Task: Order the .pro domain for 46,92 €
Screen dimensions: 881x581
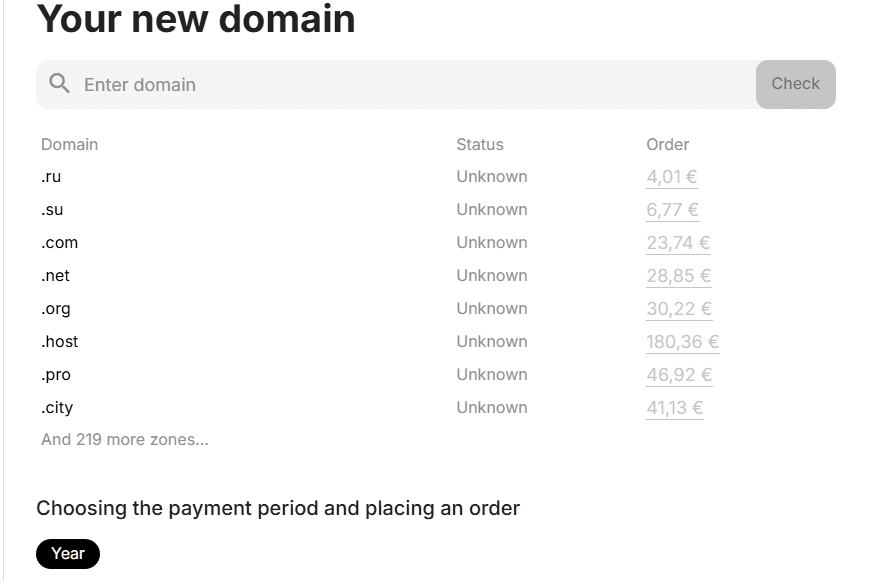Action: coord(678,375)
